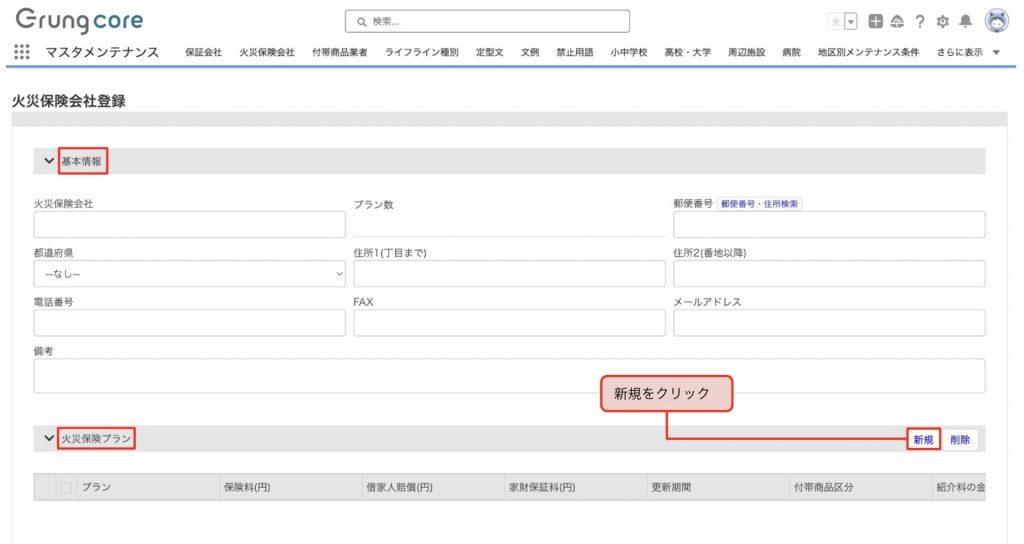
Task: Click the favorites star icon
Action: [x=835, y=21]
